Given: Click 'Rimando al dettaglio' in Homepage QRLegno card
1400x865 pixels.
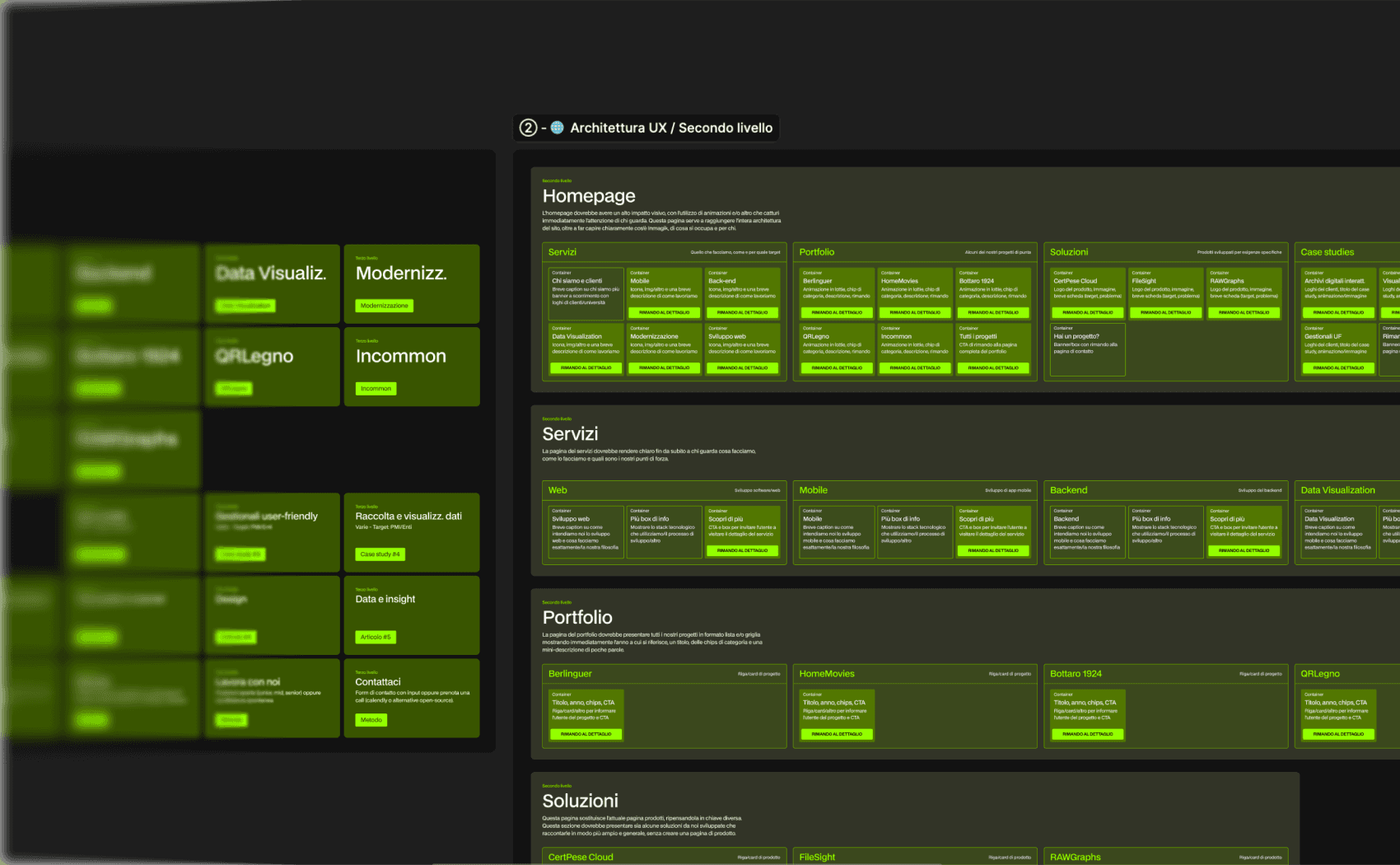Looking at the screenshot, I should tap(838, 368).
